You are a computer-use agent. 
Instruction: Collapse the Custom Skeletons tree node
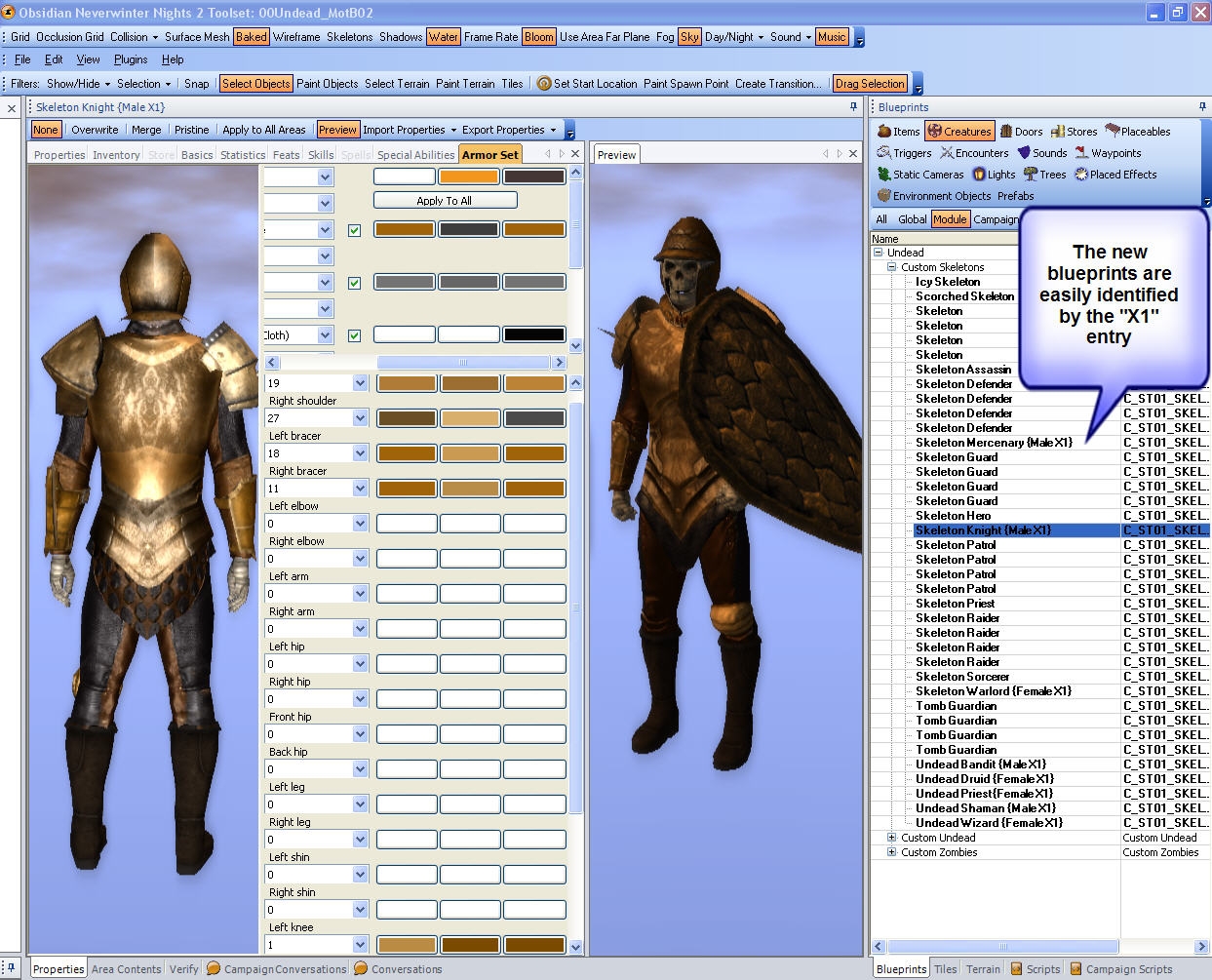pyautogui.click(x=891, y=267)
